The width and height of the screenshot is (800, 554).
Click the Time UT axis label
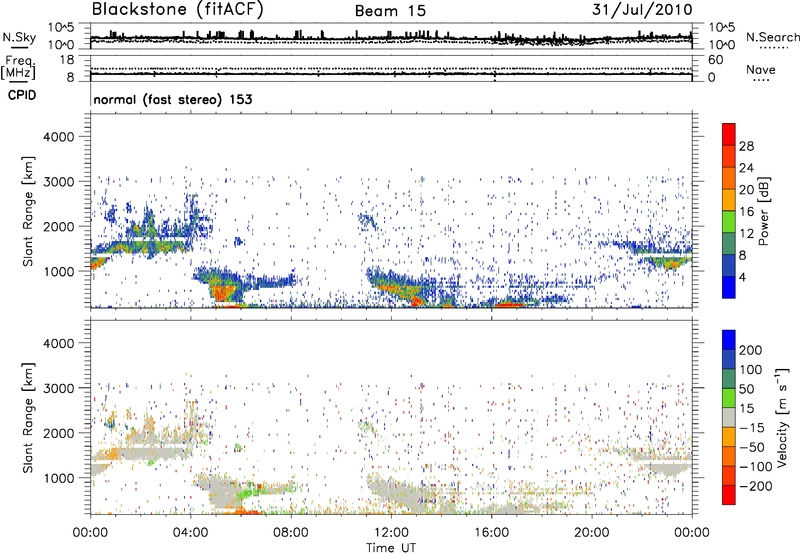tap(391, 548)
